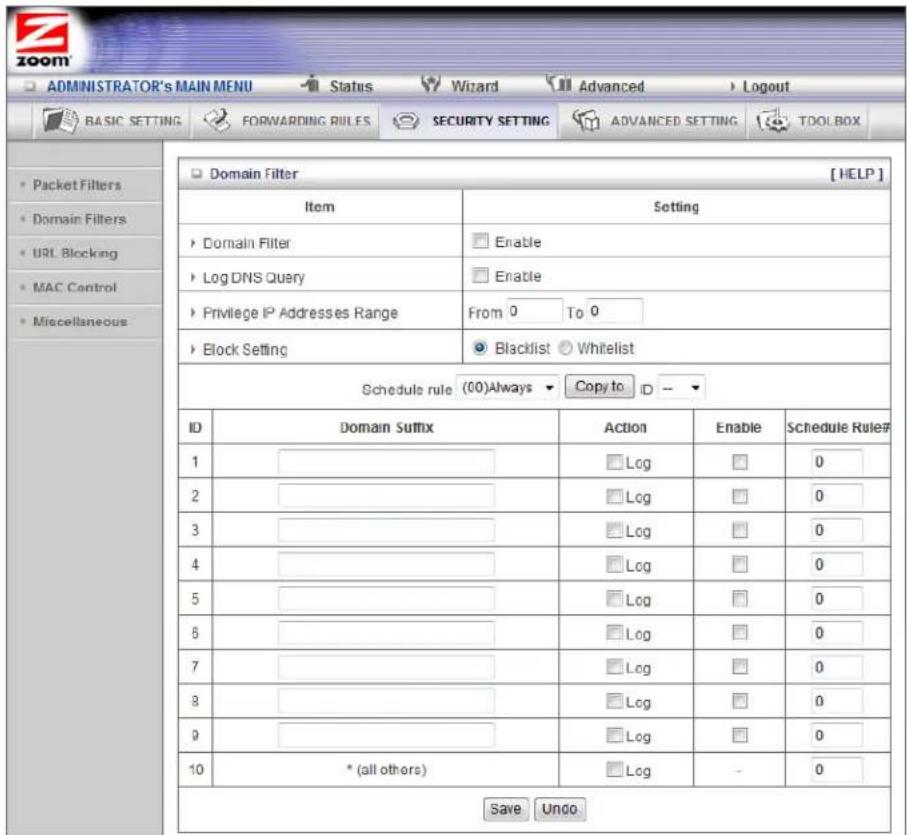This screenshot has width=907, height=835.
Task: Click the Zoom logo
Action: point(43,40)
